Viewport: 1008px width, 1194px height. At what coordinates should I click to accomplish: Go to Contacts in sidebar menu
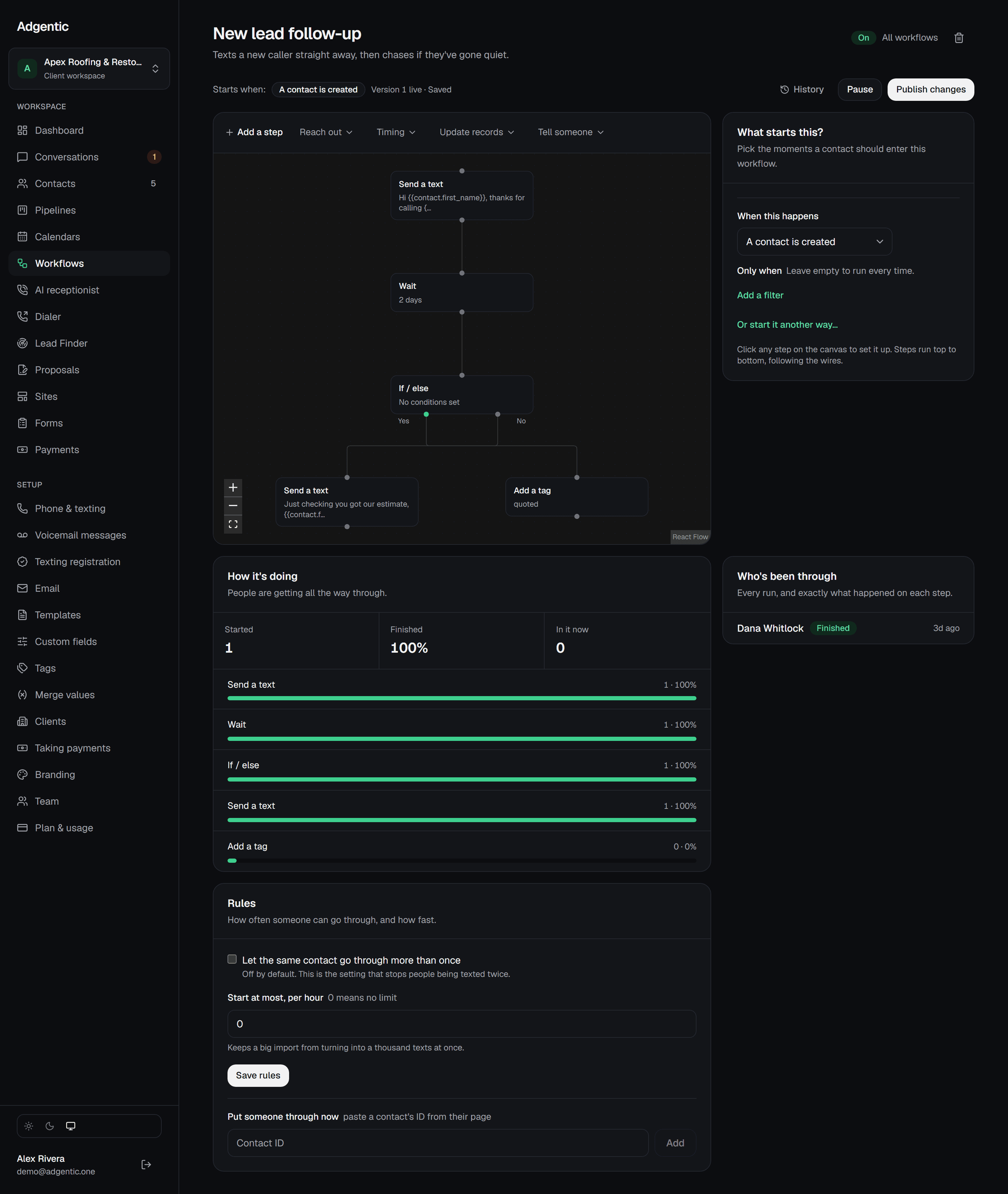pos(89,183)
